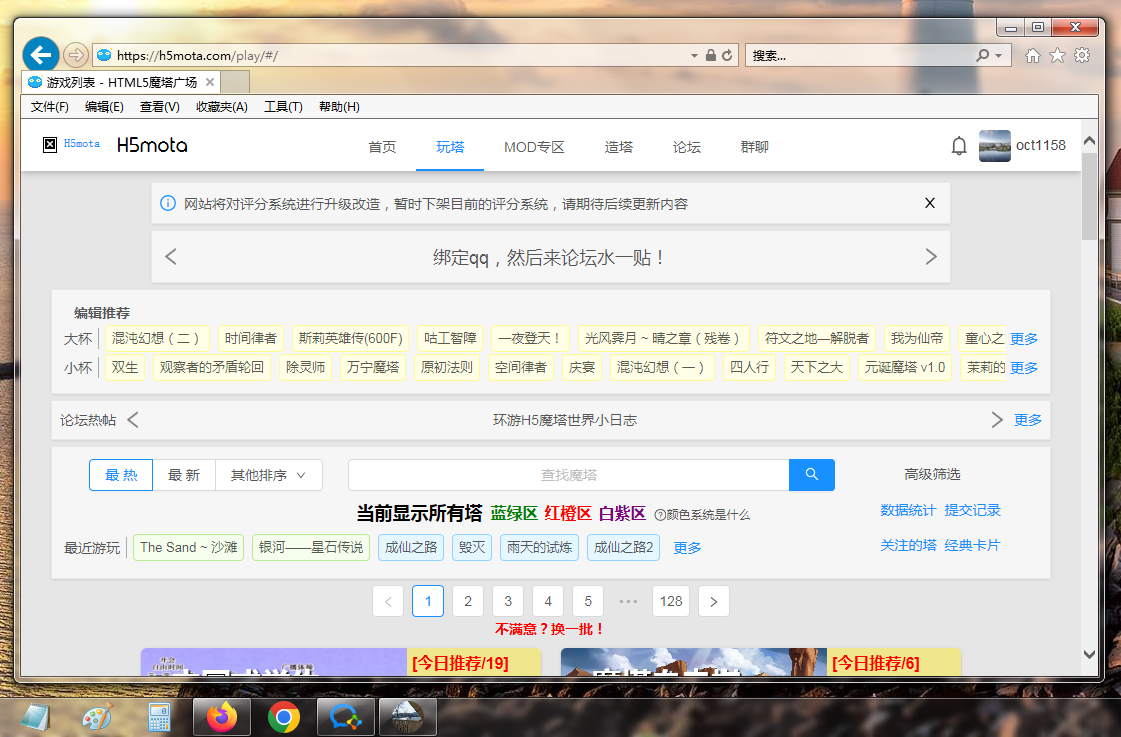Close the rating system notice banner
The height and width of the screenshot is (737, 1121).
pos(929,203)
